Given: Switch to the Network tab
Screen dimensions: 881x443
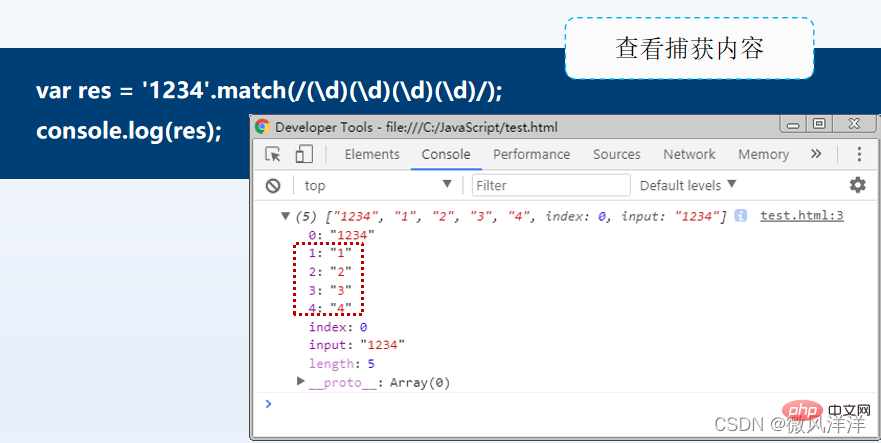Looking at the screenshot, I should tap(689, 154).
